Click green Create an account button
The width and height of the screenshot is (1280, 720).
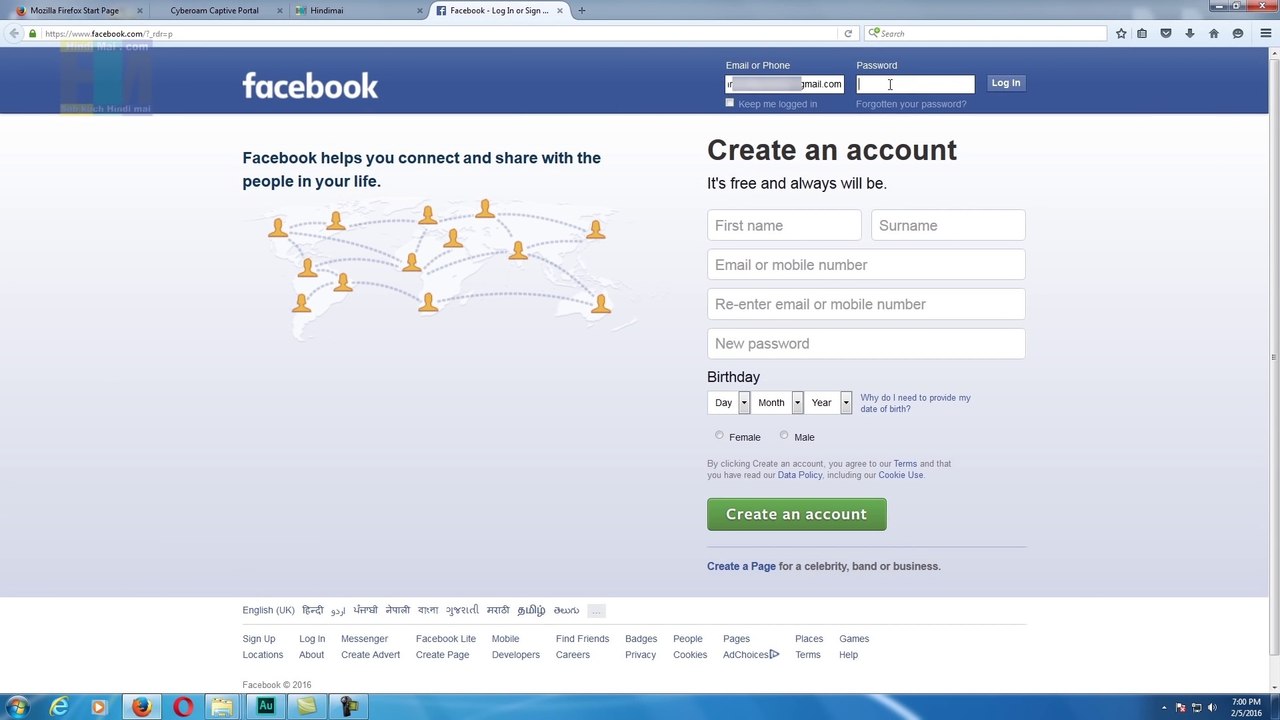pos(796,514)
